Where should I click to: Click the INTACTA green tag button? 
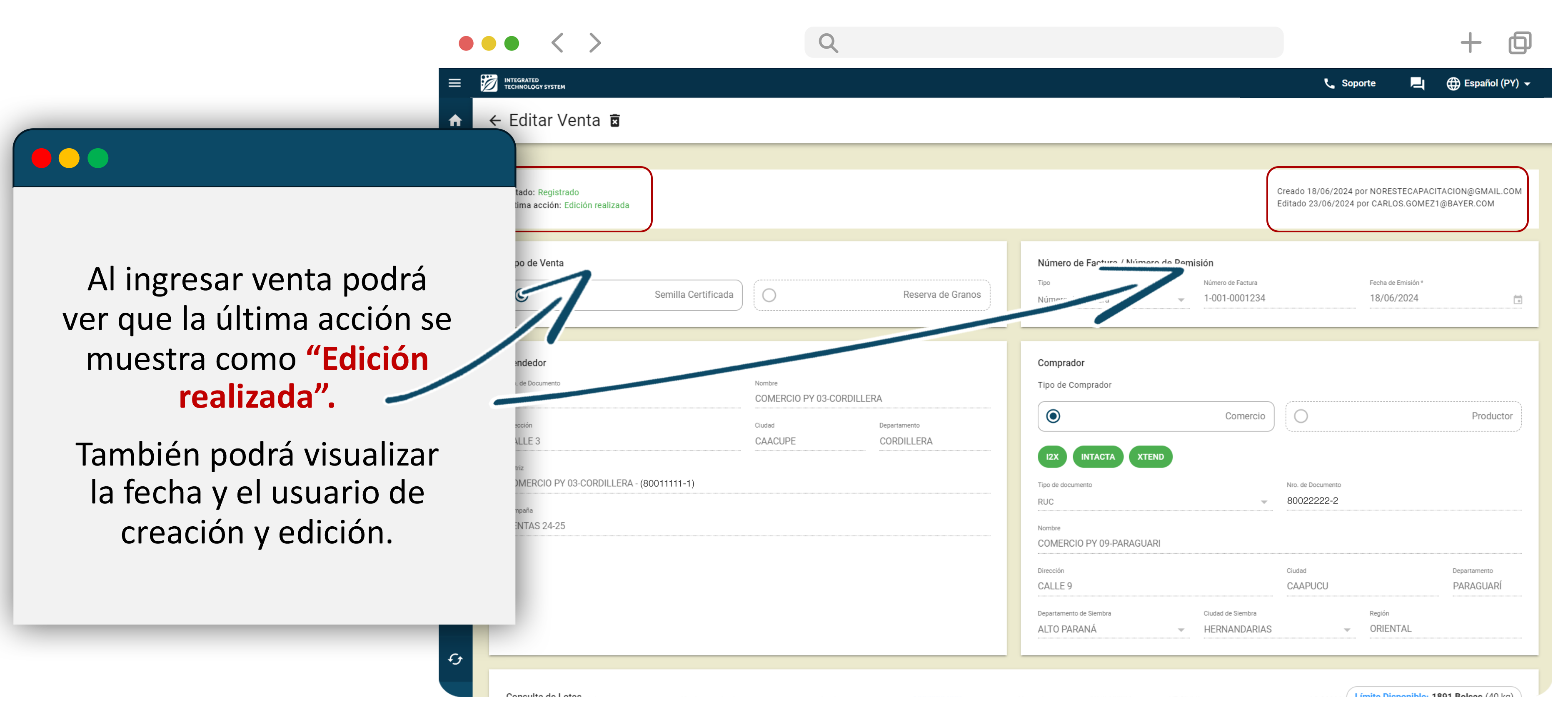coord(1098,457)
